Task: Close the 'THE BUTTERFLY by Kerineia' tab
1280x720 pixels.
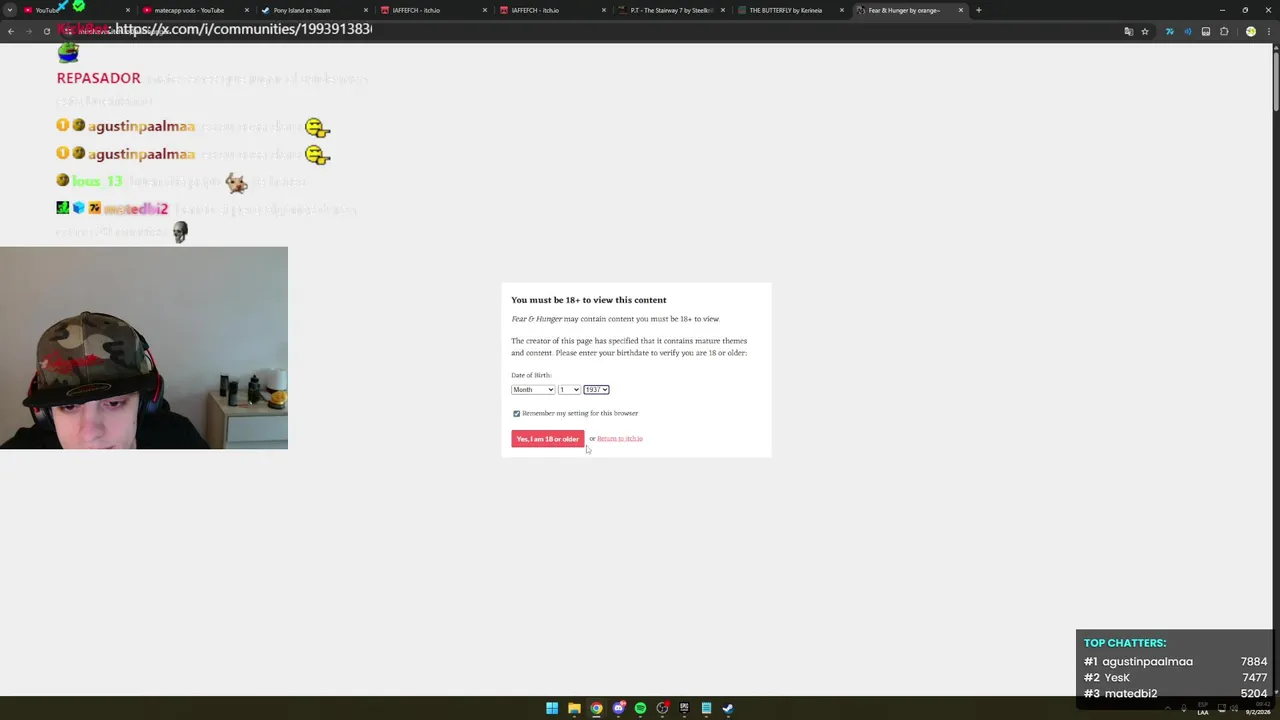Action: click(842, 10)
